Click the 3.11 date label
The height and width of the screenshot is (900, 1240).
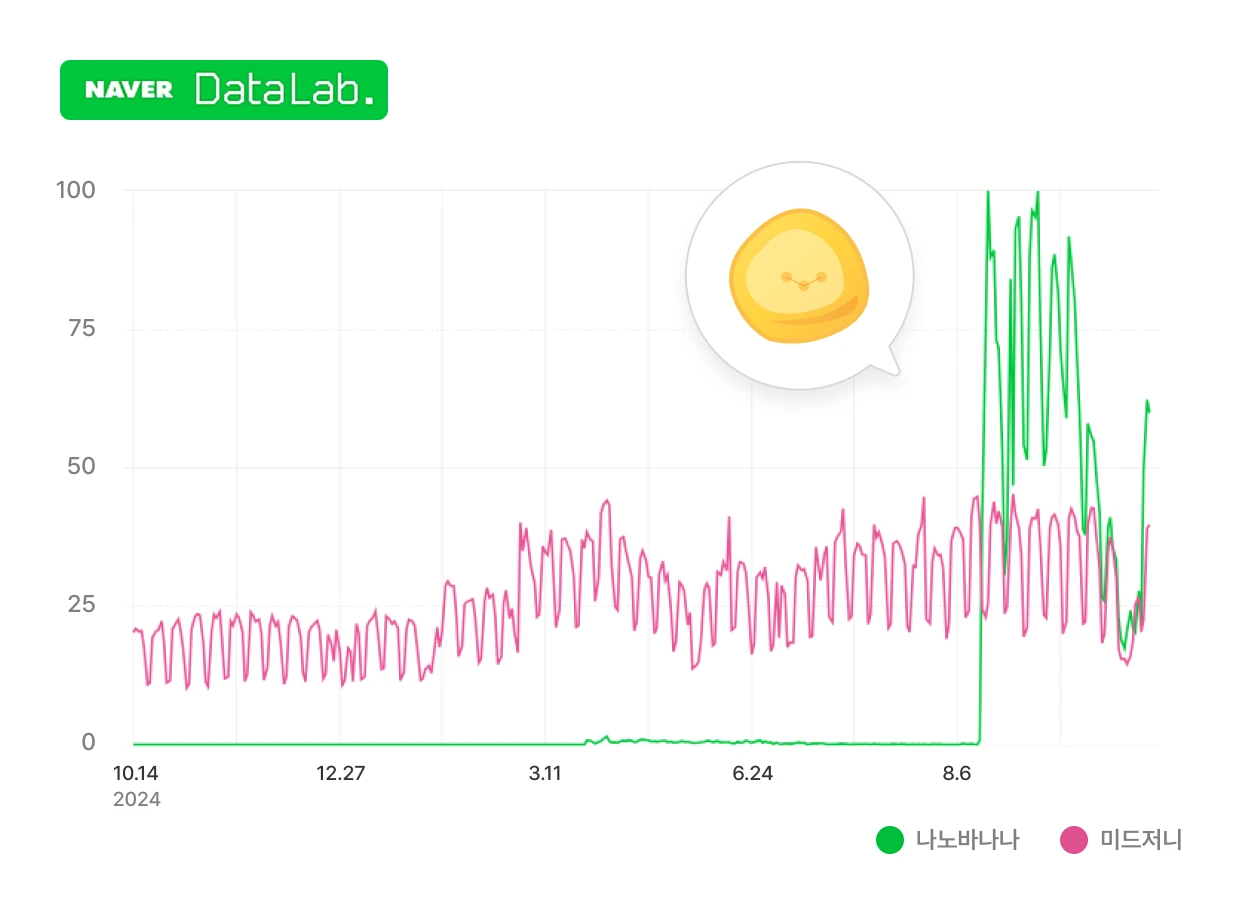(x=545, y=774)
